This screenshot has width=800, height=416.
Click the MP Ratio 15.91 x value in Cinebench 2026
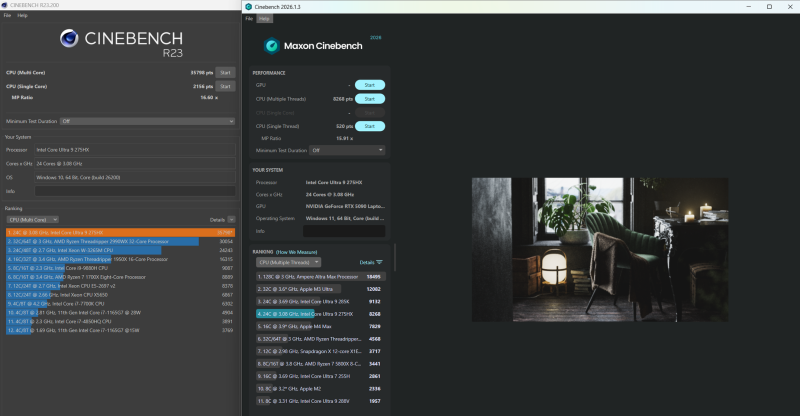[x=344, y=138]
